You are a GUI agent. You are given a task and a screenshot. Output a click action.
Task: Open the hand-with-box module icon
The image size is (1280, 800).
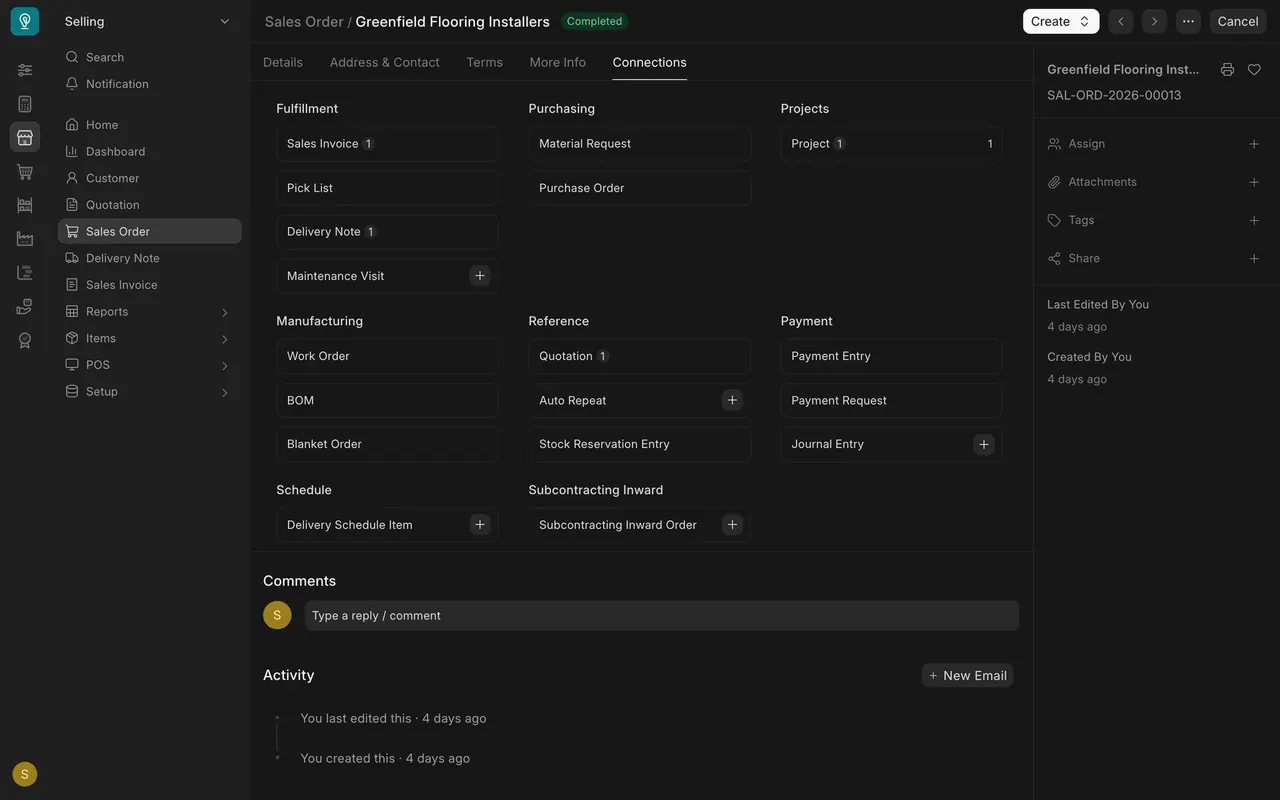click(25, 307)
